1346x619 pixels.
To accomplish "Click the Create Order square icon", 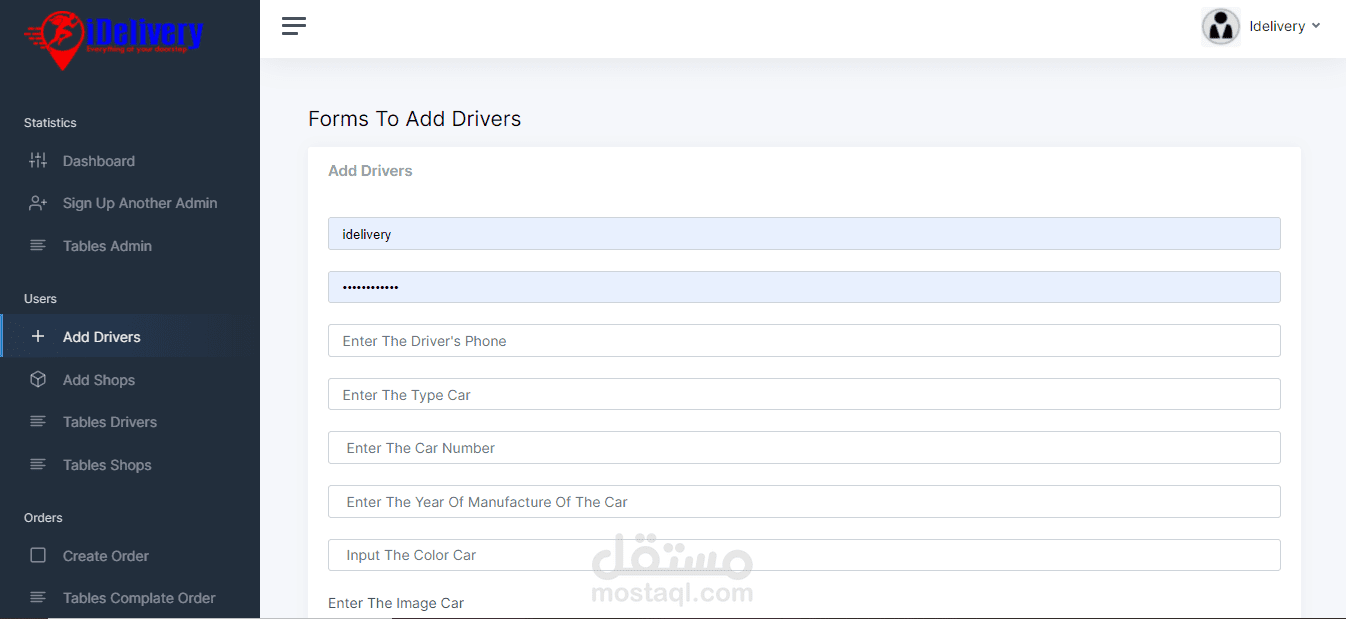I will pos(38,555).
